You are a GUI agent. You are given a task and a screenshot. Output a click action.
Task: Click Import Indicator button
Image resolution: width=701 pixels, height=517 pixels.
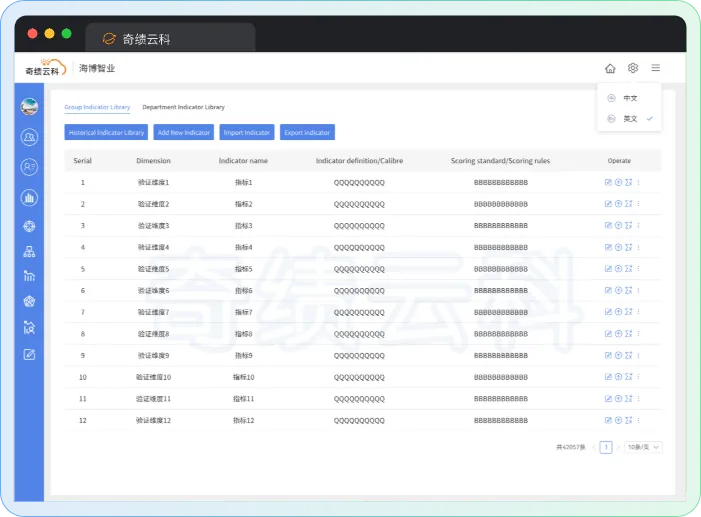click(x=247, y=132)
